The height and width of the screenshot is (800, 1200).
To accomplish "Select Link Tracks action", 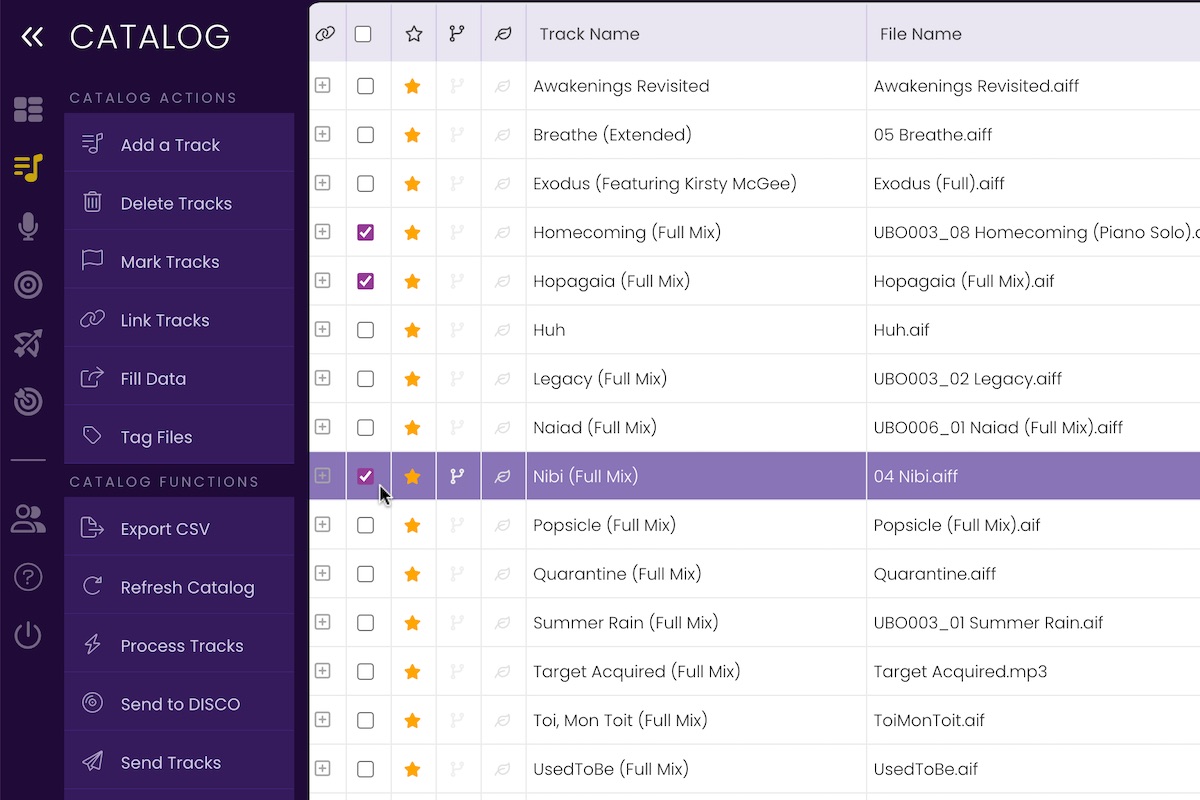I will click(x=179, y=320).
